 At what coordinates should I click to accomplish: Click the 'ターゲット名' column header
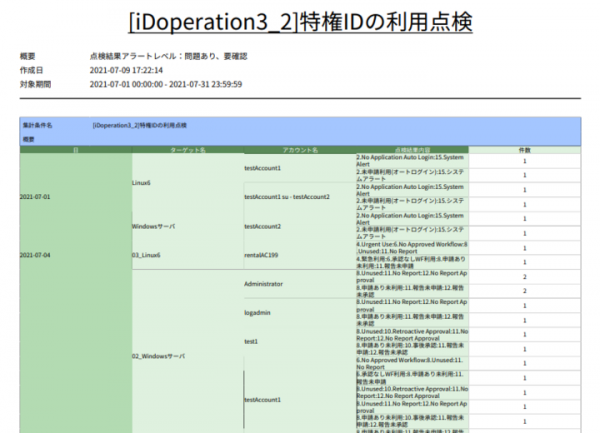click(x=187, y=150)
